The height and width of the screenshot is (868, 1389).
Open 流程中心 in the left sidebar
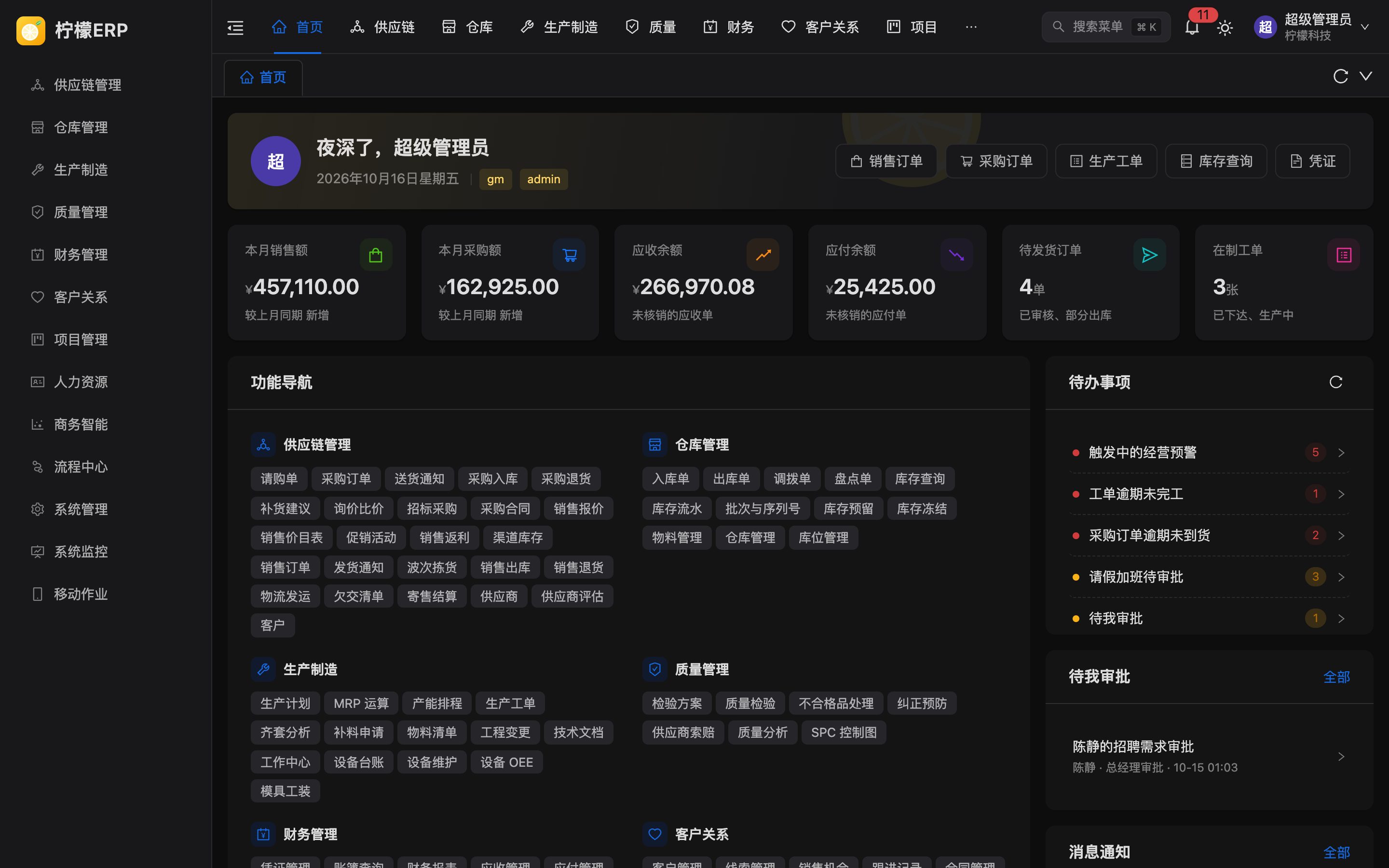point(106,467)
